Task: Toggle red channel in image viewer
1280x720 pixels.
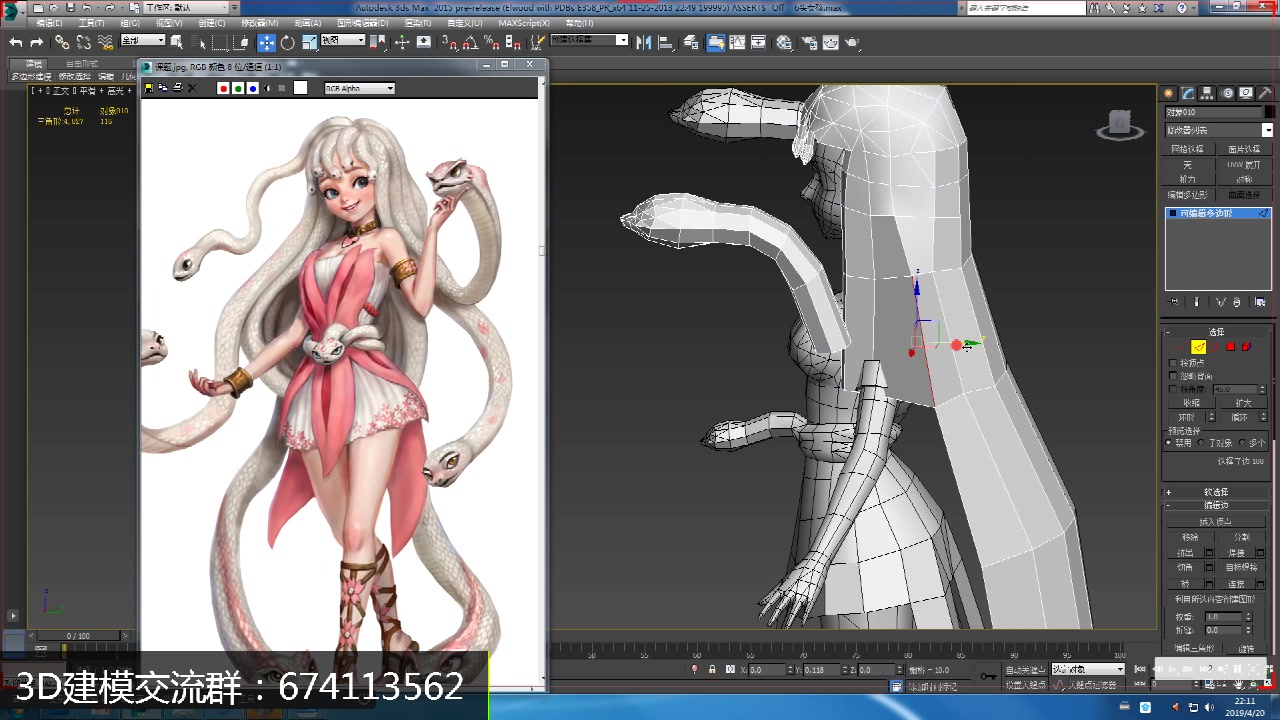Action: coord(223,88)
